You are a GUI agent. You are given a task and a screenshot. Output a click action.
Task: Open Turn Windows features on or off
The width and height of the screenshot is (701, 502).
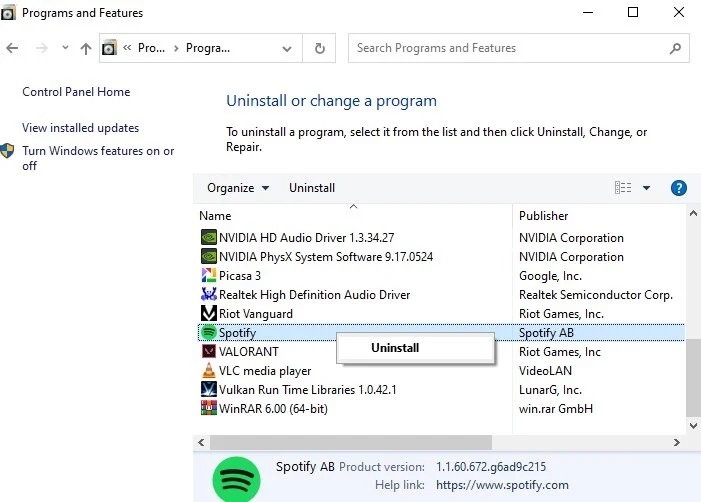coord(98,158)
